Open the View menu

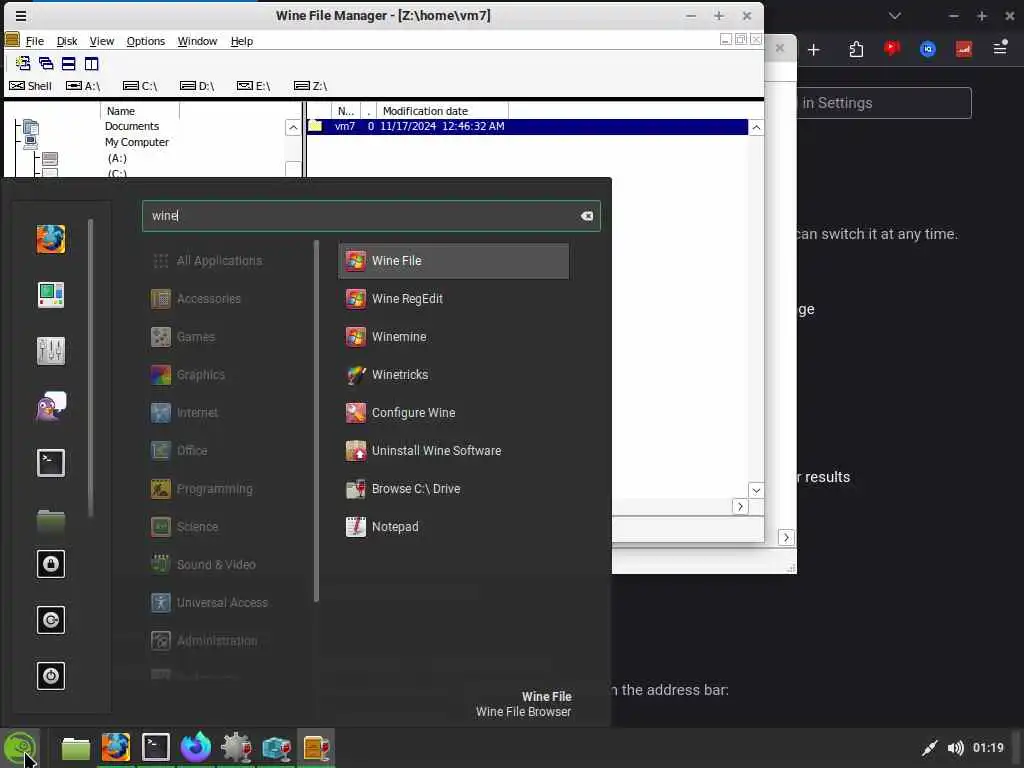pos(102,41)
